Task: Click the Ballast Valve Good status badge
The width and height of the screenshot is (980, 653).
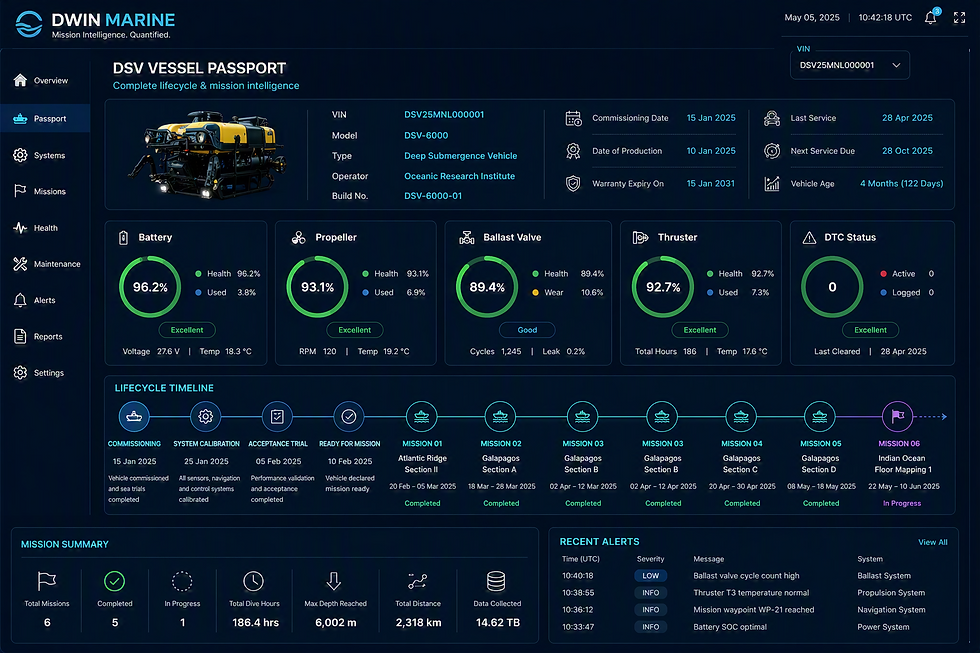Action: 527,330
